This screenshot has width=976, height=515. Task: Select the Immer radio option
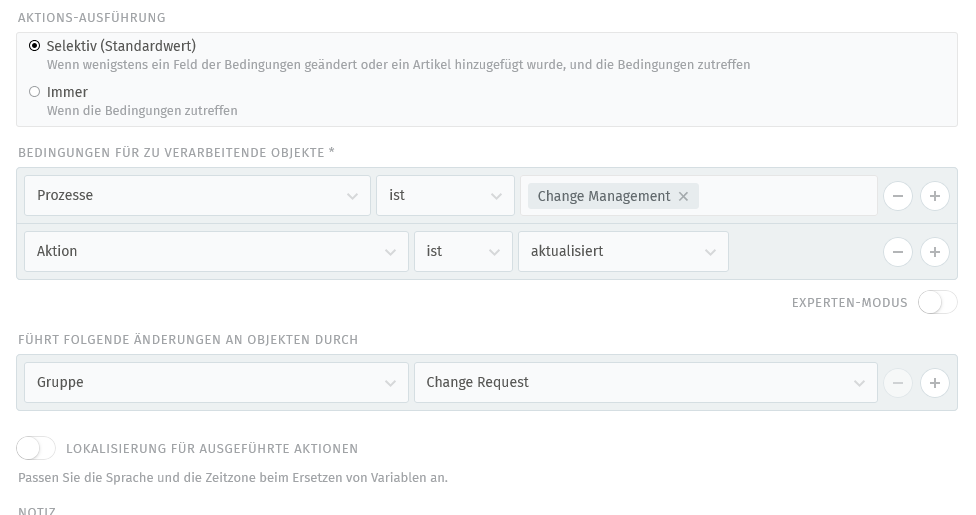click(x=35, y=92)
